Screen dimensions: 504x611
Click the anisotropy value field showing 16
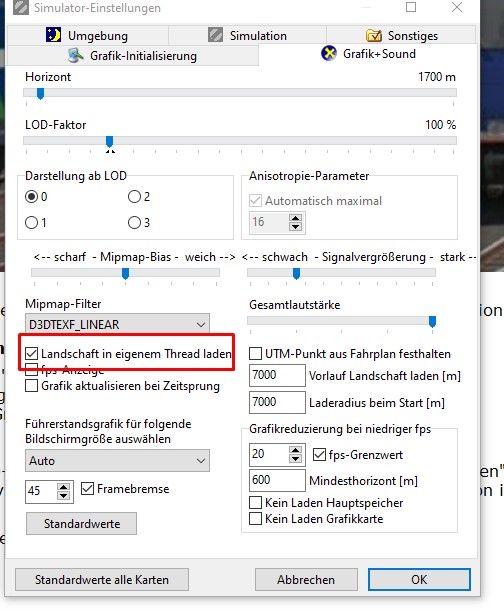269,223
